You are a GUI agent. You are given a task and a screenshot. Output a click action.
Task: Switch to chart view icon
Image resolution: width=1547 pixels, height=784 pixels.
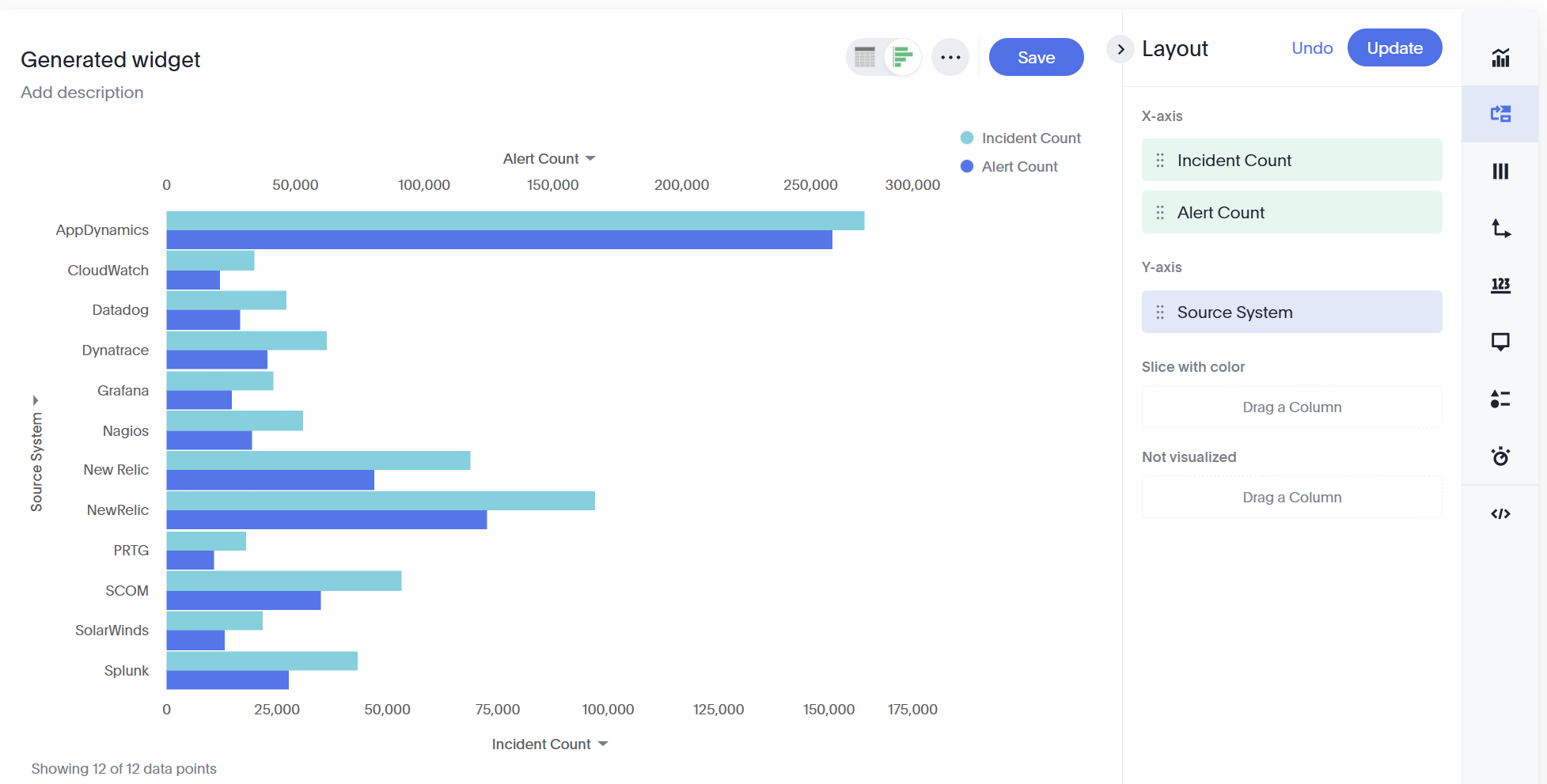903,57
